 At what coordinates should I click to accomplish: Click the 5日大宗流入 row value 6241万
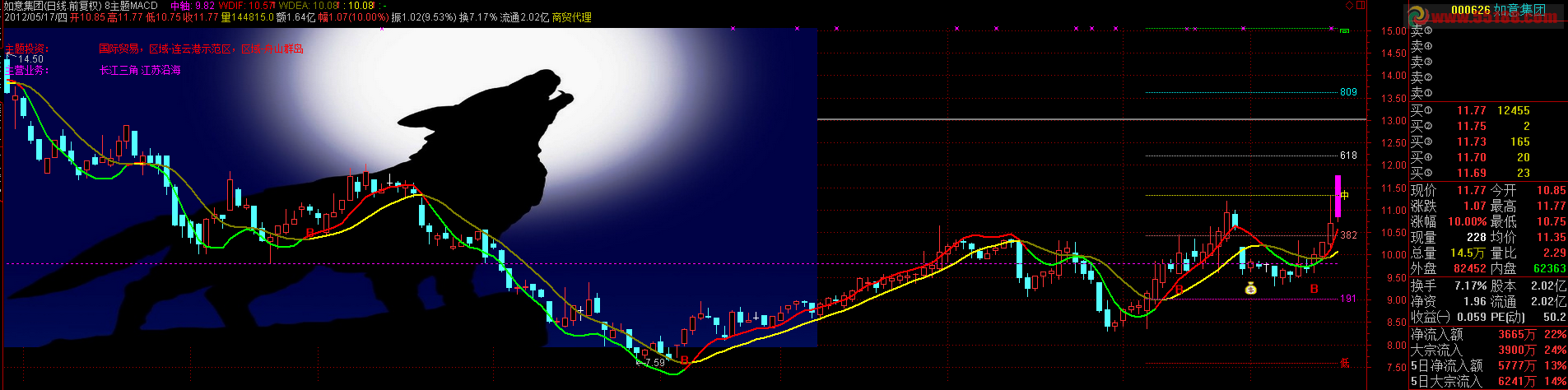pos(1518,381)
